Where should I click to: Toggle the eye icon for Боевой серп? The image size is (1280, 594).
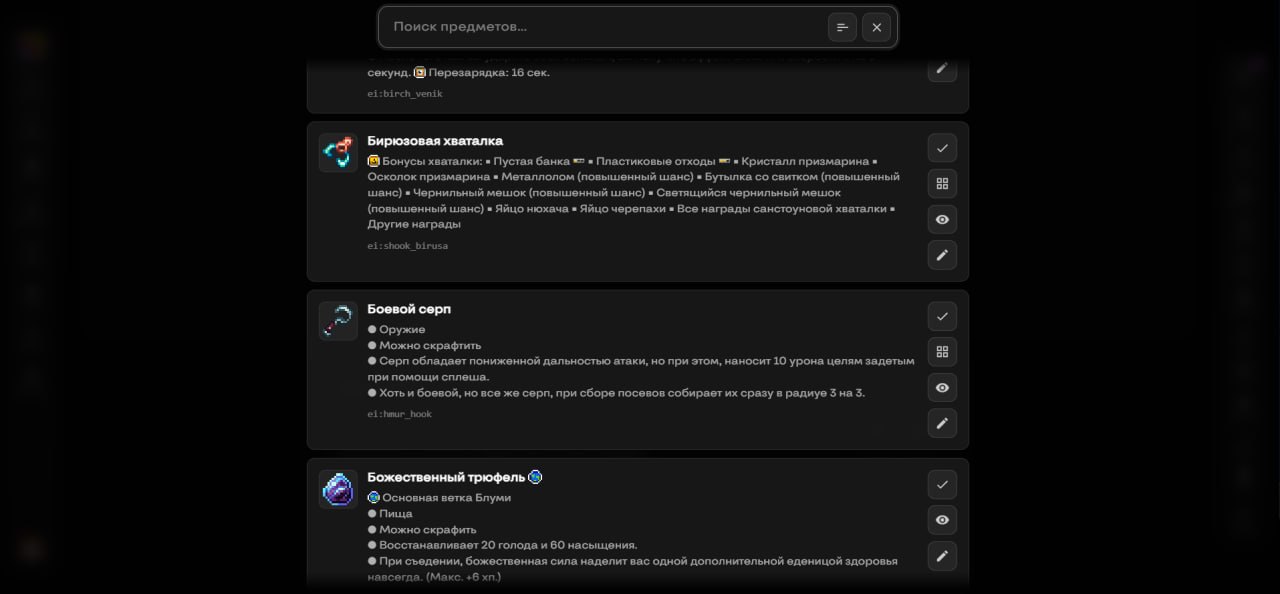coord(942,388)
